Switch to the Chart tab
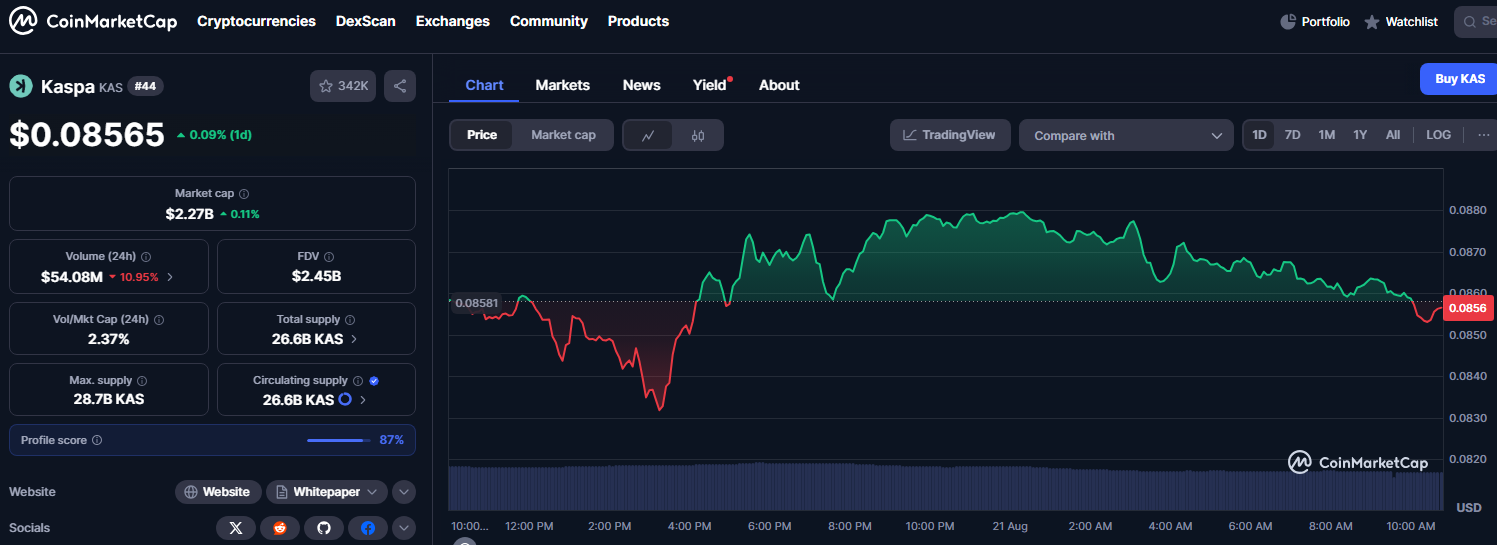The height and width of the screenshot is (545, 1497). coord(484,85)
